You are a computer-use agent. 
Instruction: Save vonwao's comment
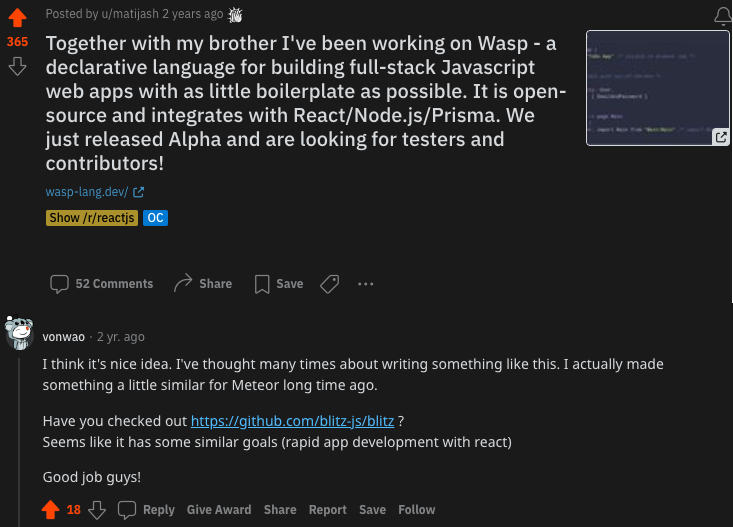pos(372,510)
